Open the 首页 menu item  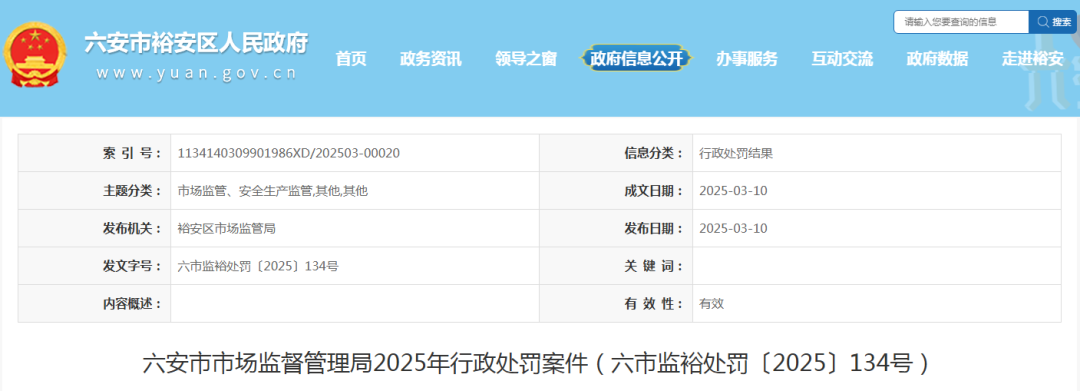pos(351,59)
